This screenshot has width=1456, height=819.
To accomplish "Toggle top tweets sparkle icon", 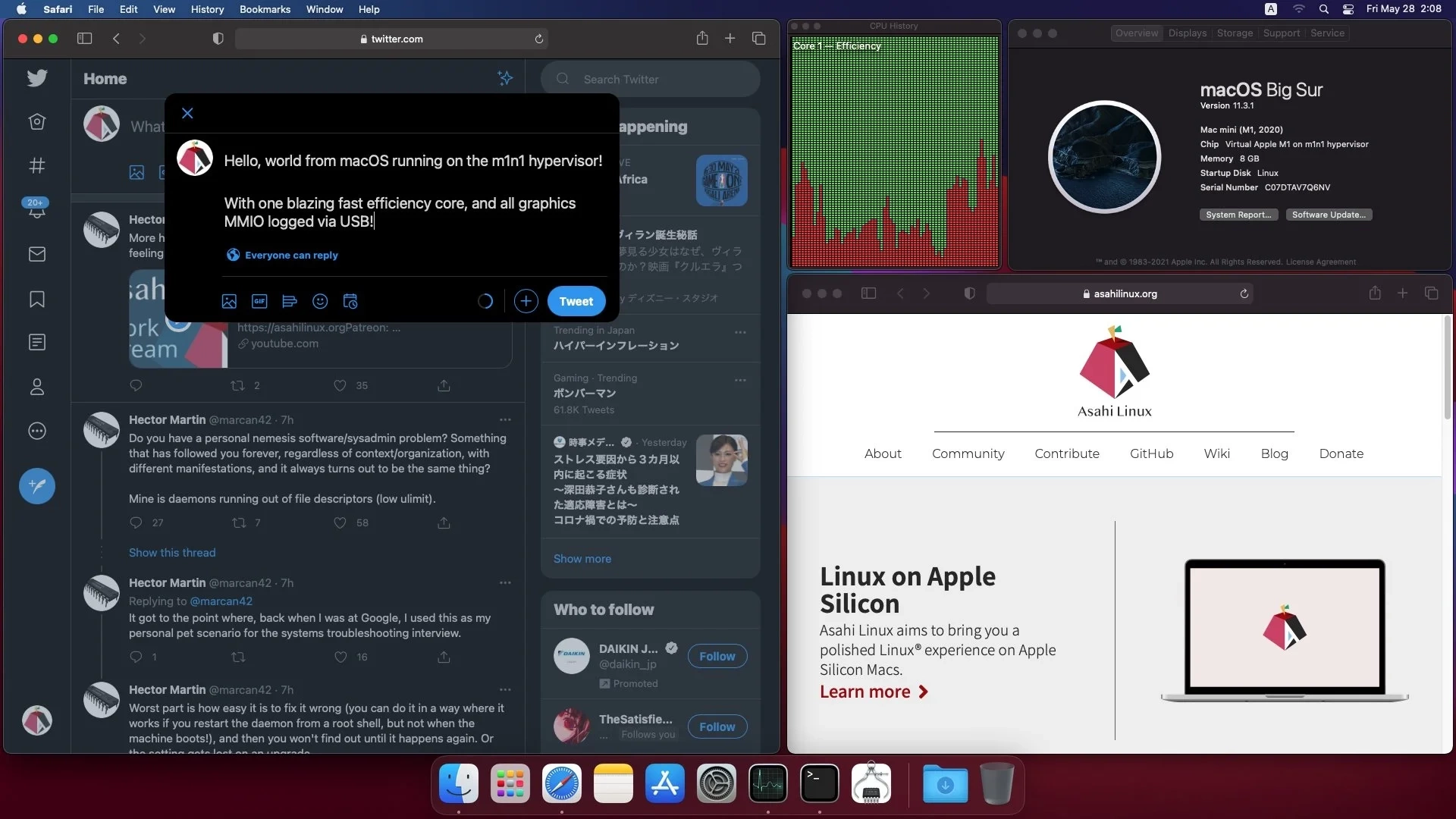I will pyautogui.click(x=505, y=78).
